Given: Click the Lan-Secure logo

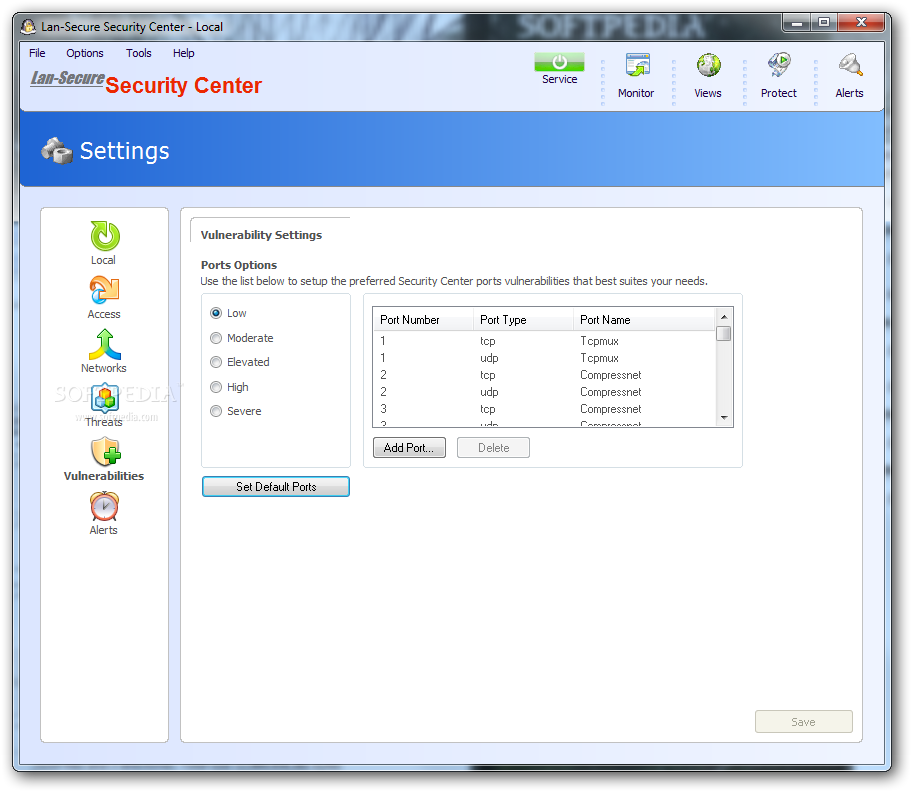Looking at the screenshot, I should coord(67,78).
